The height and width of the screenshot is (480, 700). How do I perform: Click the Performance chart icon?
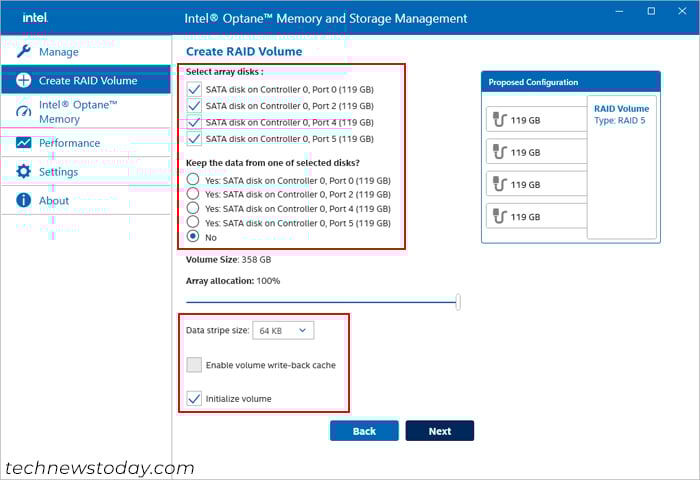(x=24, y=143)
